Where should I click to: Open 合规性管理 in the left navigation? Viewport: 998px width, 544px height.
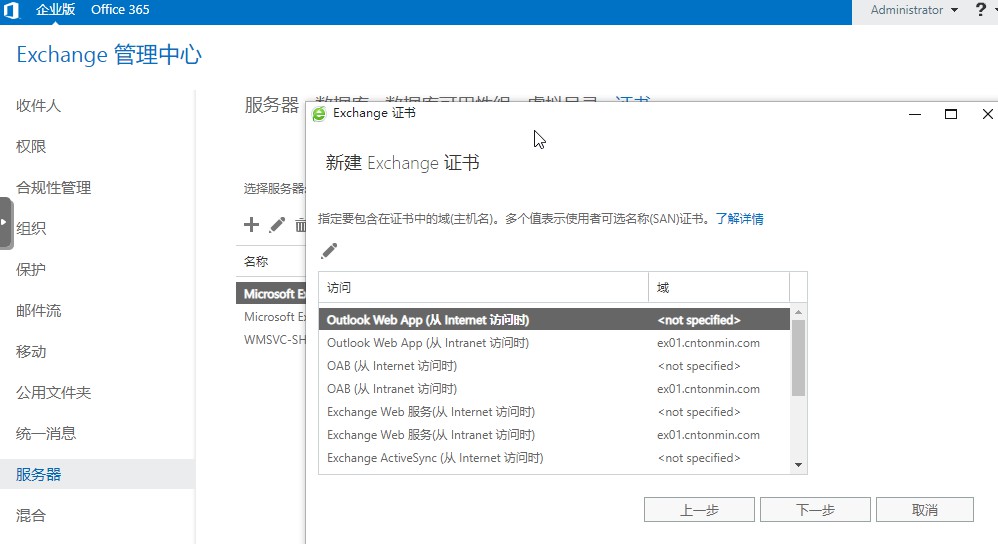click(x=53, y=188)
